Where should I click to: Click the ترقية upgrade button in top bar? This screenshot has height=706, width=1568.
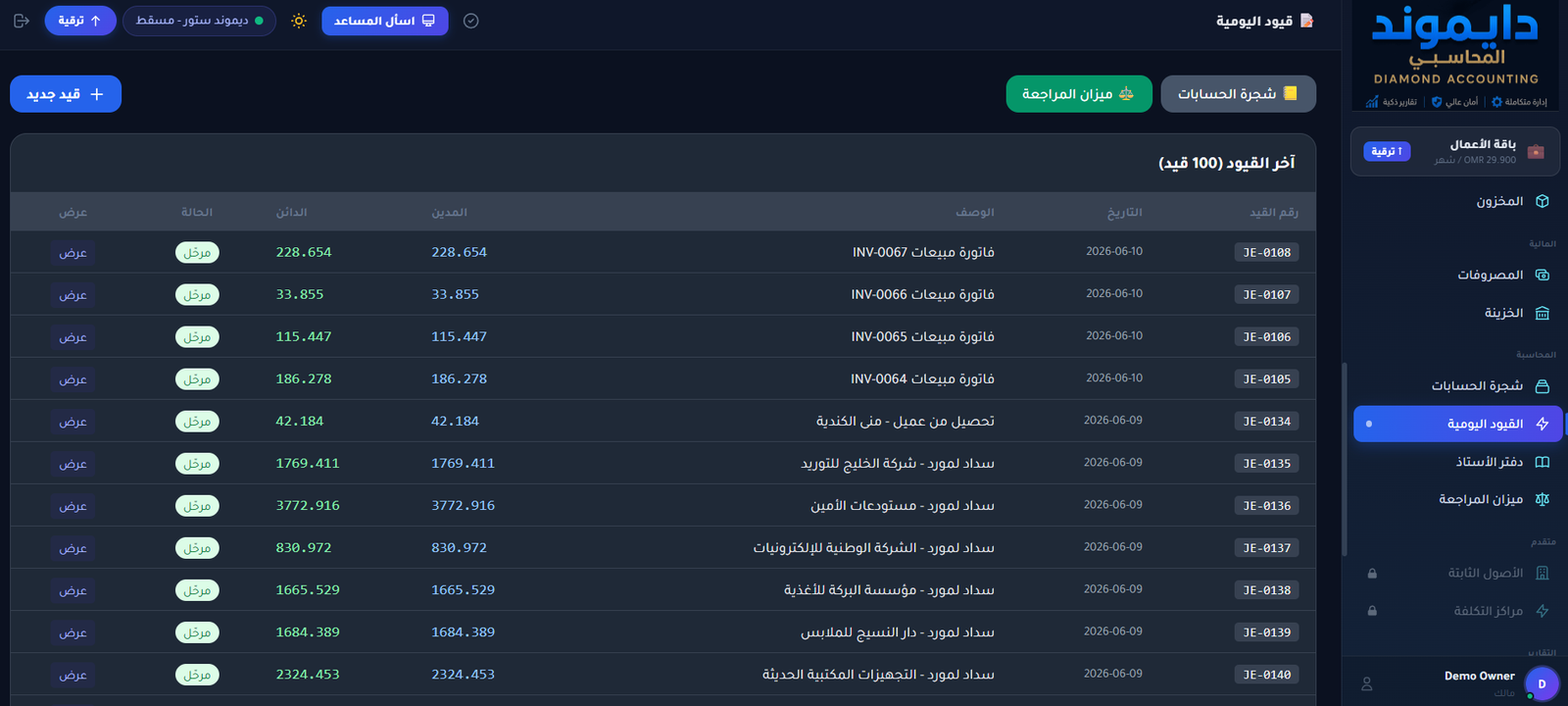click(x=80, y=21)
